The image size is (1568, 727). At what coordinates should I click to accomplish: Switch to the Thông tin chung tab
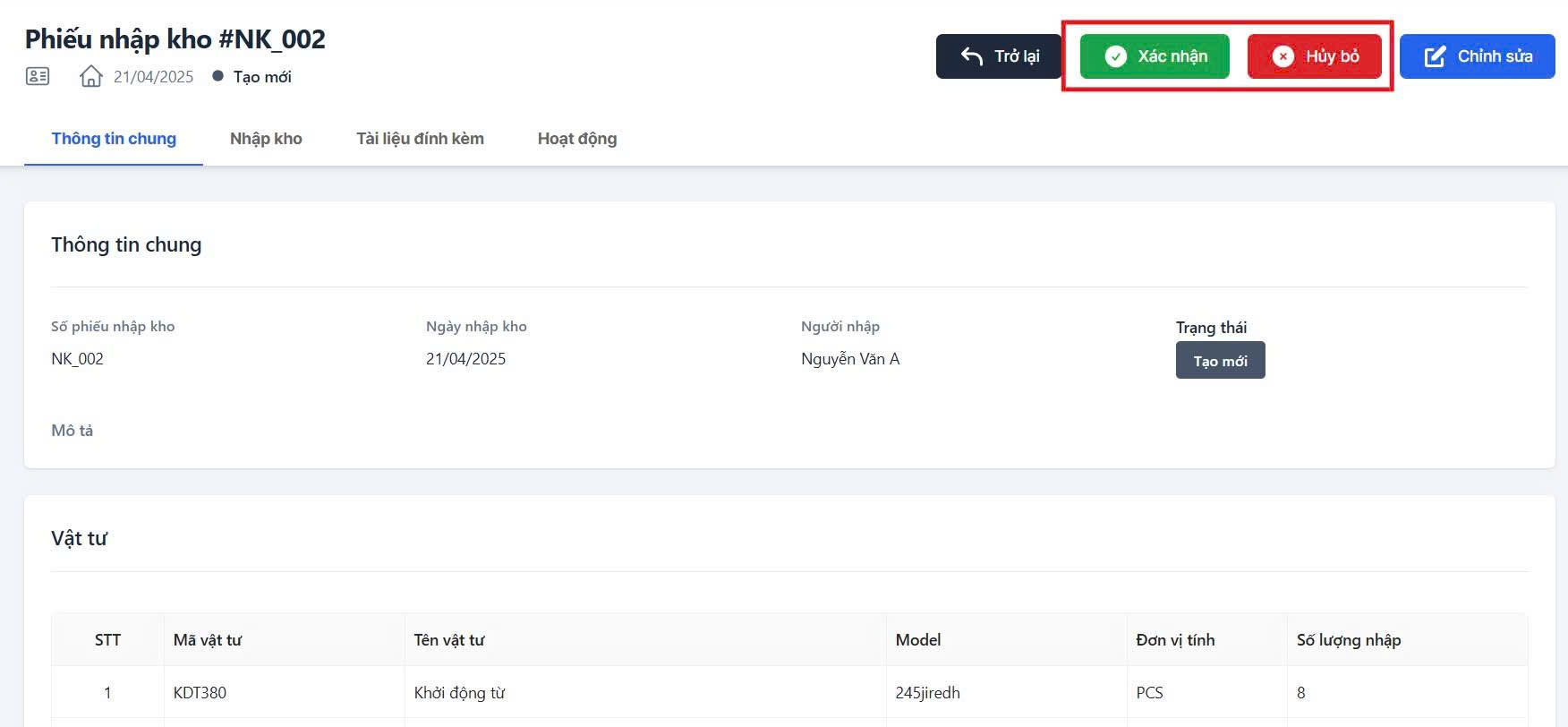point(114,139)
